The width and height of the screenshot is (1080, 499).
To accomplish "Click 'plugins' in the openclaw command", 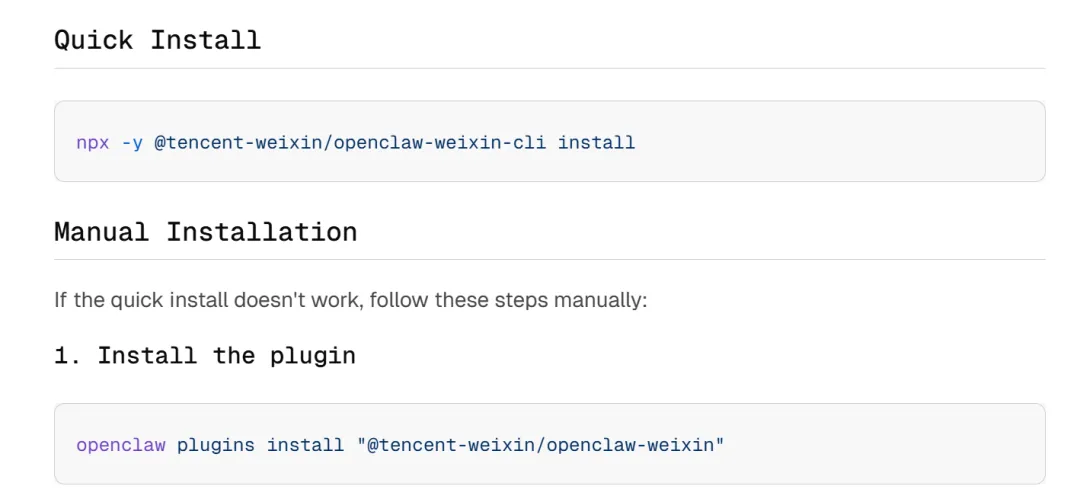I will click(216, 445).
